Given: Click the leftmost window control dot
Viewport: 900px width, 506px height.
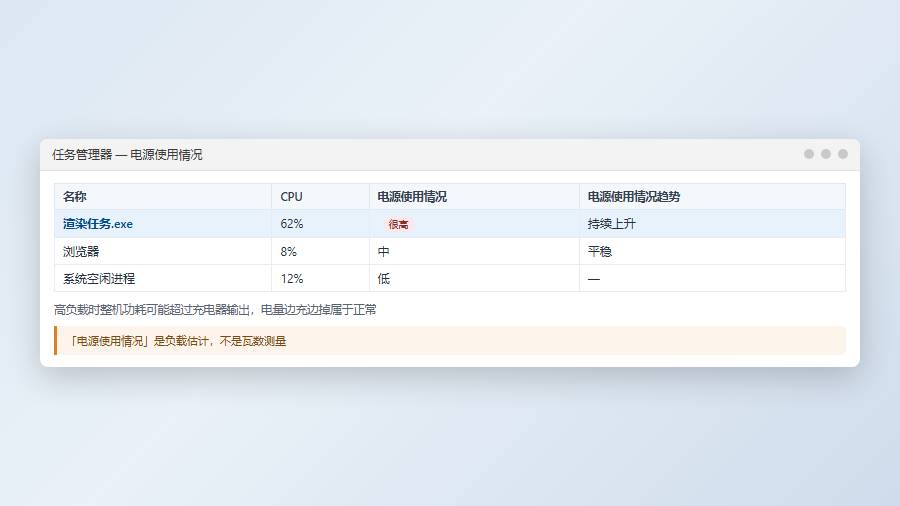Looking at the screenshot, I should [x=809, y=154].
